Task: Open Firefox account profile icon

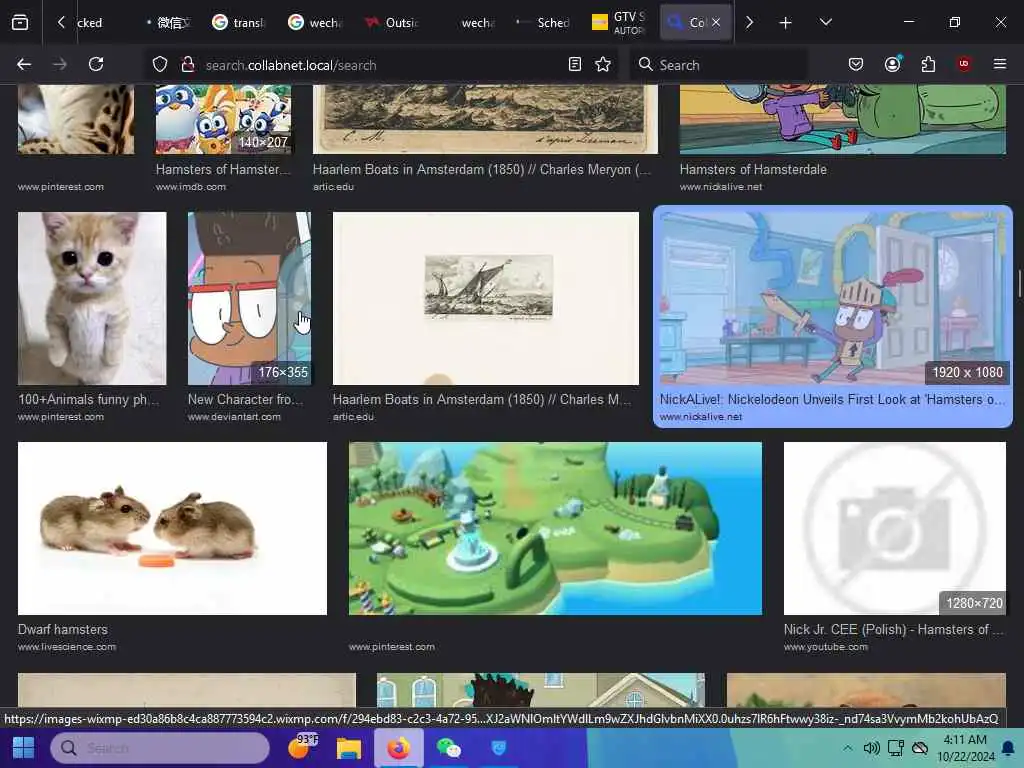Action: pos(893,64)
